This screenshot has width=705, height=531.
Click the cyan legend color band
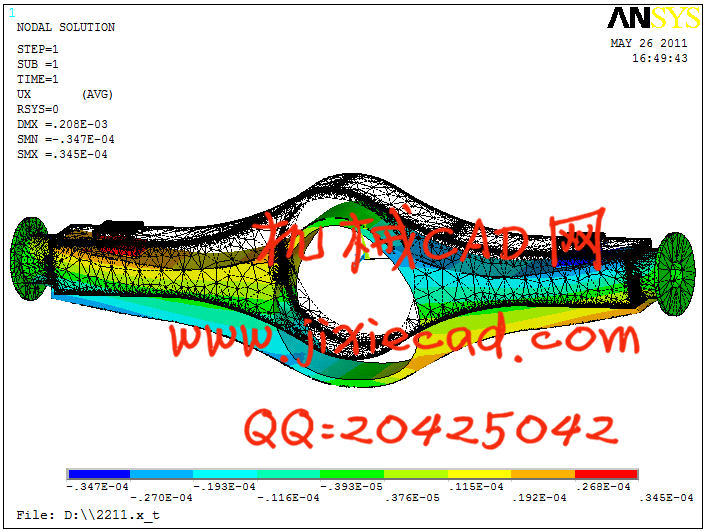coord(225,474)
